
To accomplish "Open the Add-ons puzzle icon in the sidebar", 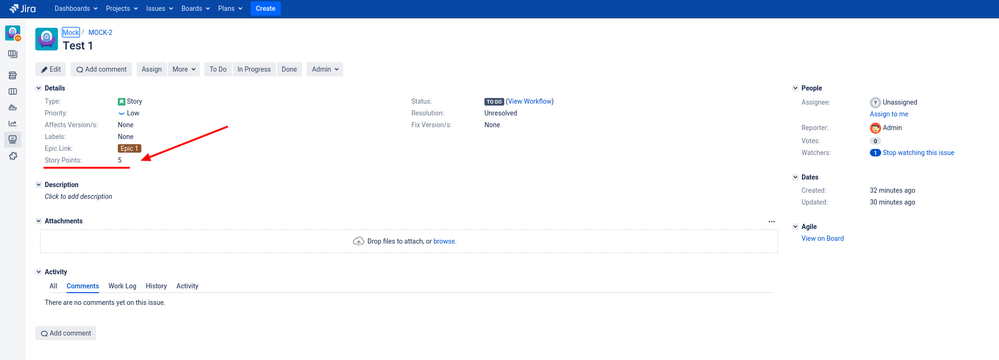I will (x=13, y=156).
